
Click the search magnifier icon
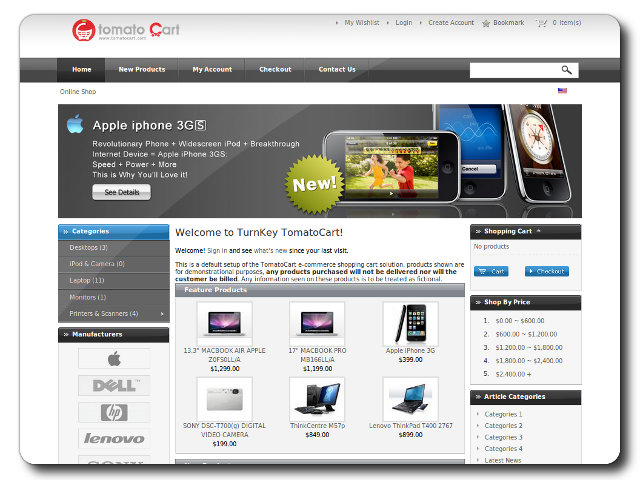tap(567, 70)
